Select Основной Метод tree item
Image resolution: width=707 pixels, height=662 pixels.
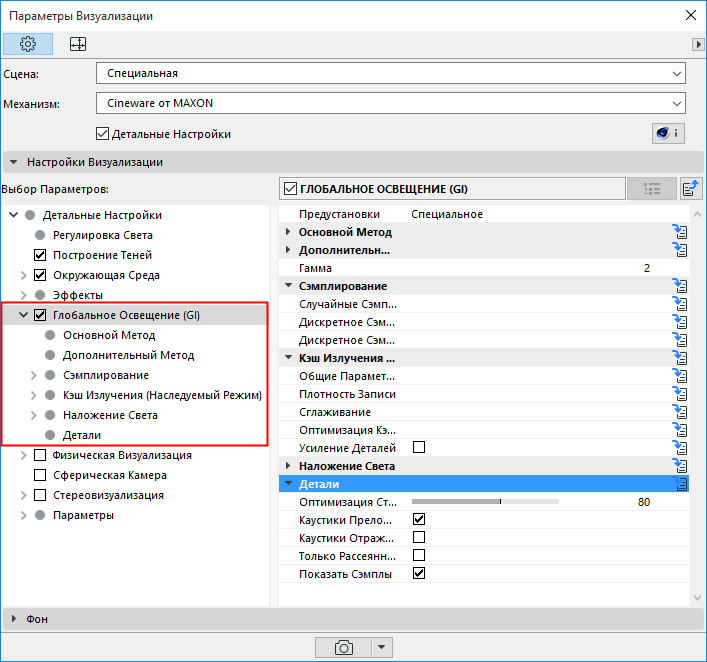[x=109, y=335]
